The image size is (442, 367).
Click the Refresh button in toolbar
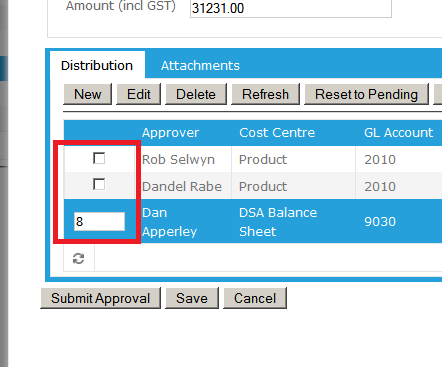click(265, 94)
